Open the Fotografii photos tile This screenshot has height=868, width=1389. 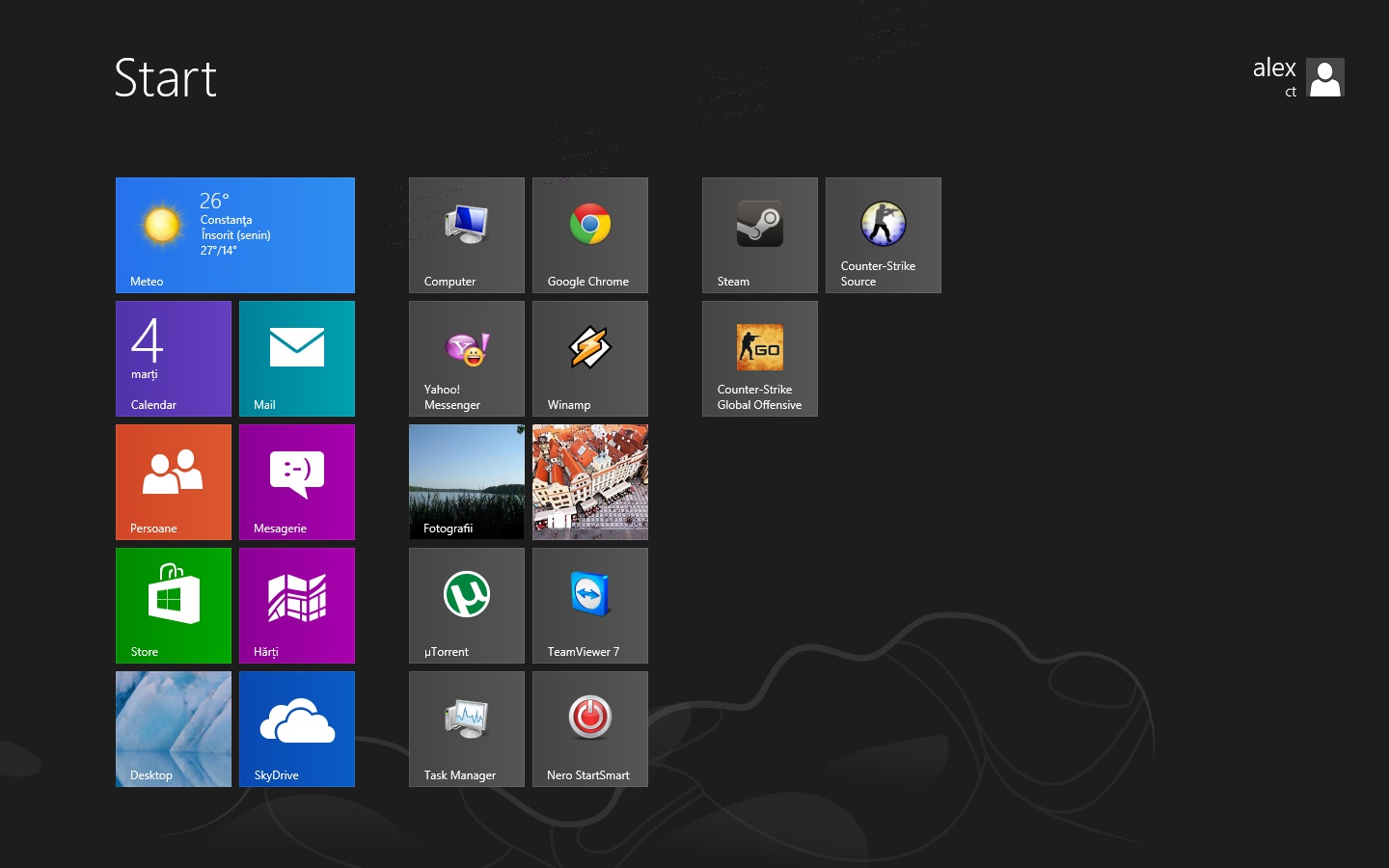(467, 482)
